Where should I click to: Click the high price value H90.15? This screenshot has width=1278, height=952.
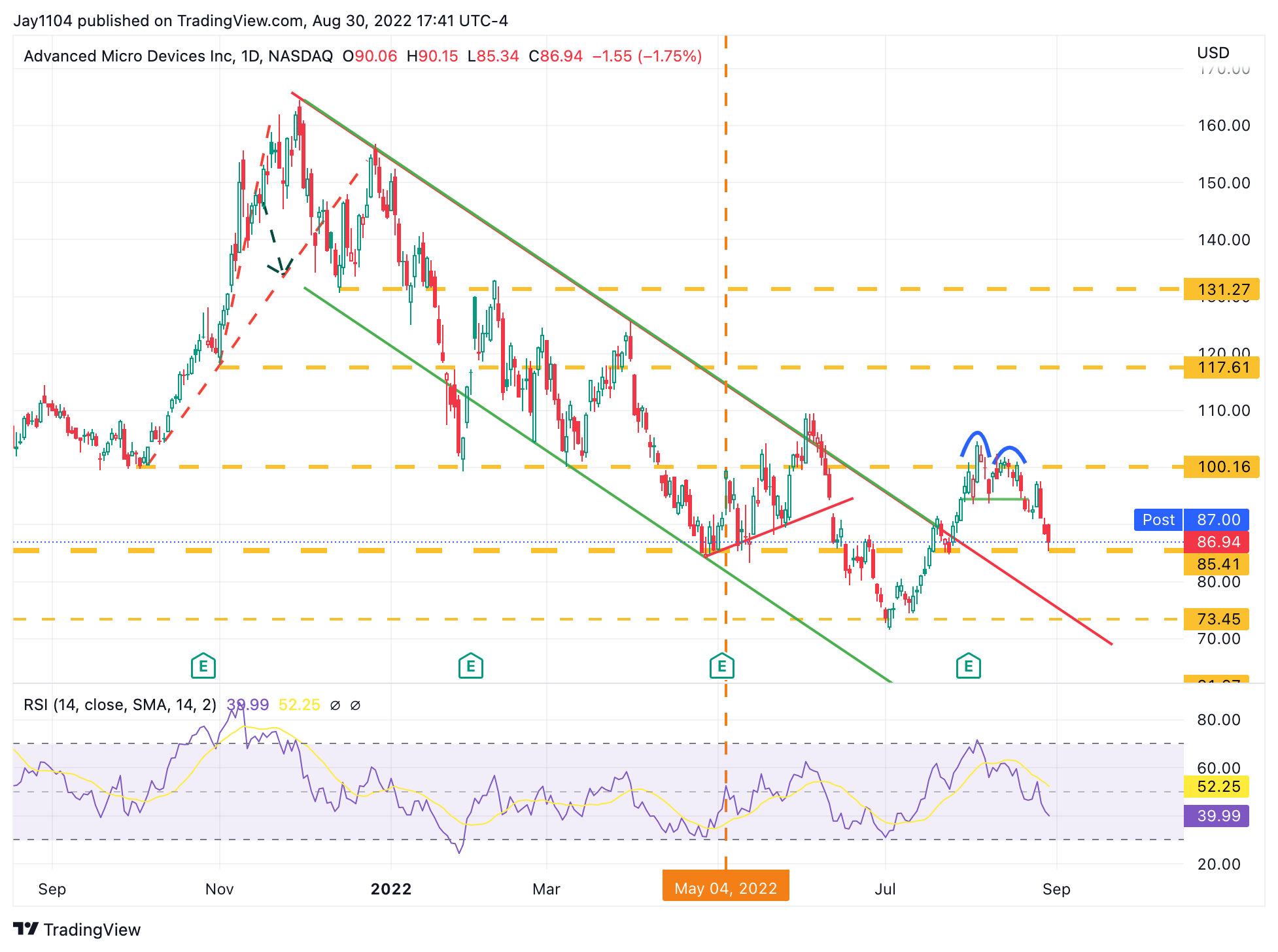pos(432,56)
